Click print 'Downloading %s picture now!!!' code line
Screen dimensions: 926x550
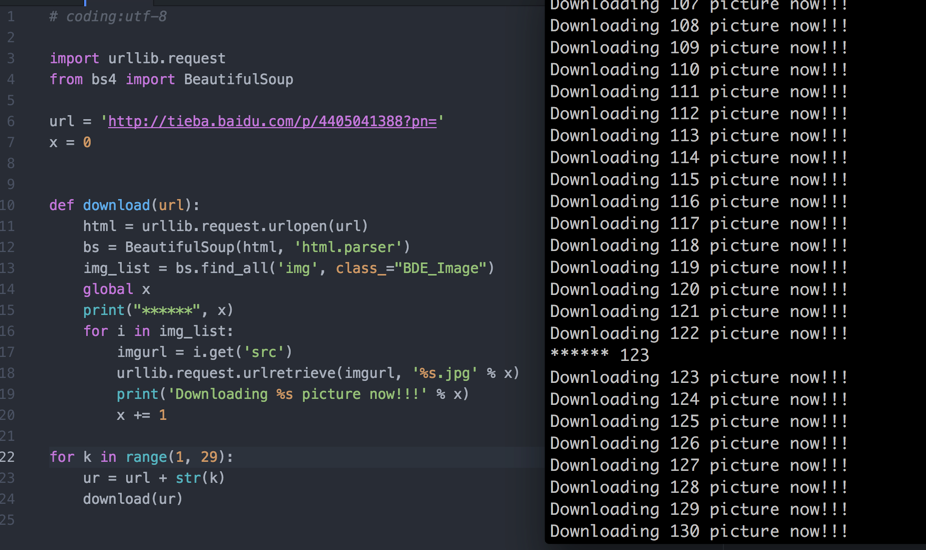(292, 395)
